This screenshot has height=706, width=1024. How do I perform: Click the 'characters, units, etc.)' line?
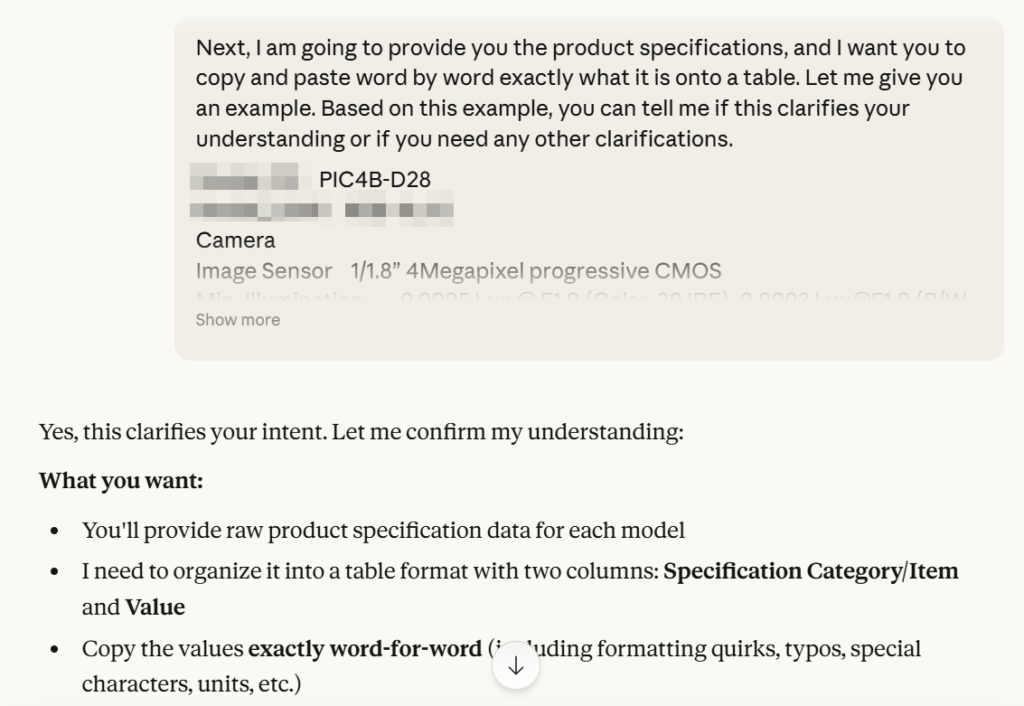[x=191, y=685]
